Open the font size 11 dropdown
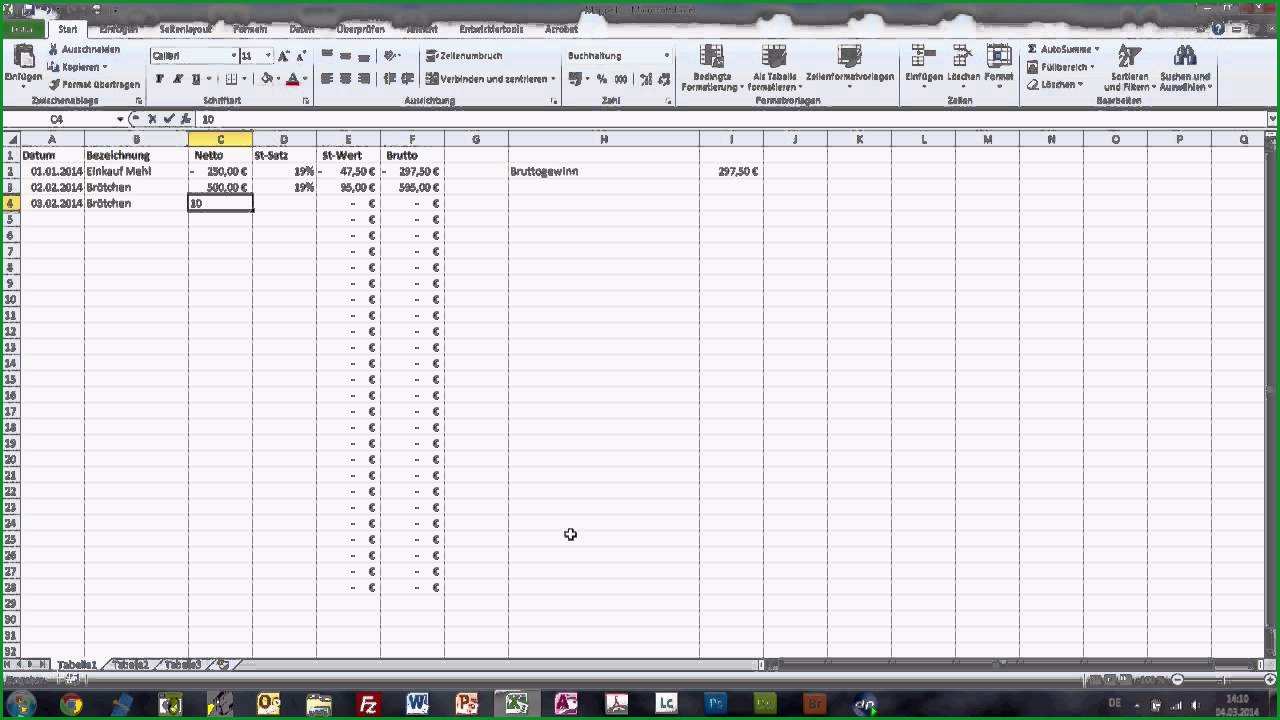The height and width of the screenshot is (720, 1280). pyautogui.click(x=268, y=56)
